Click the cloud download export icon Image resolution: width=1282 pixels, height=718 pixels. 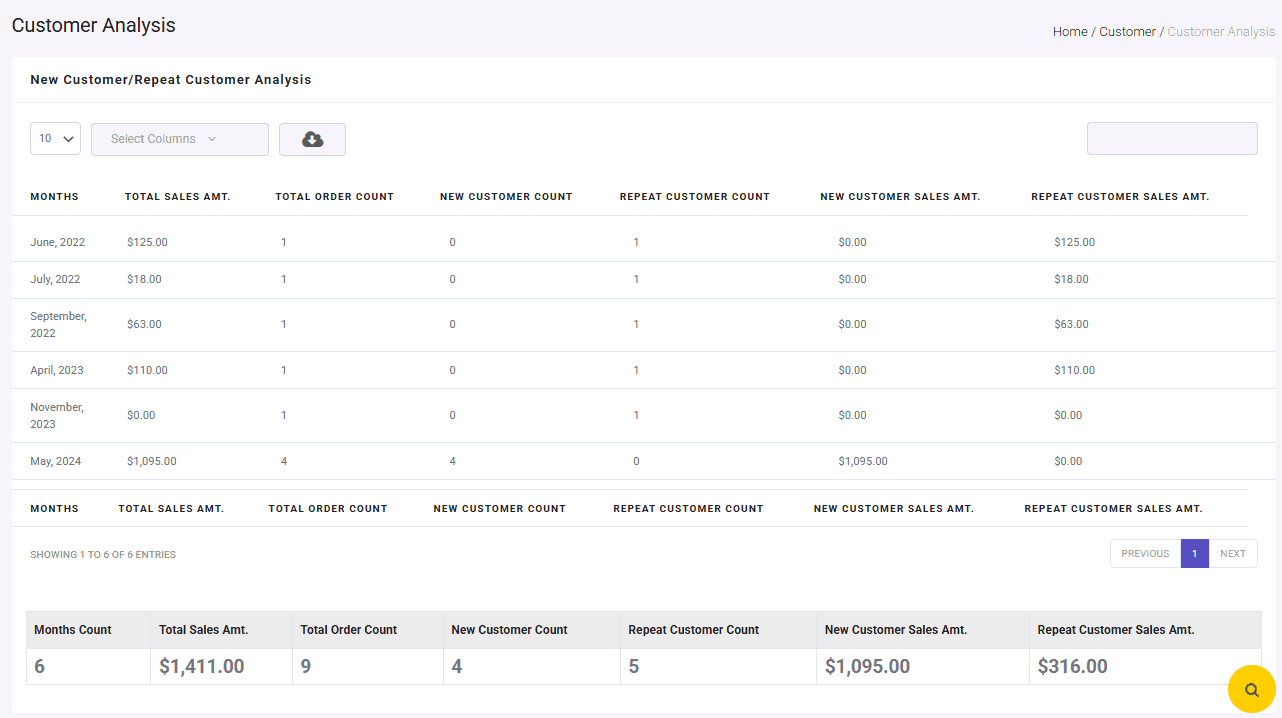point(312,140)
